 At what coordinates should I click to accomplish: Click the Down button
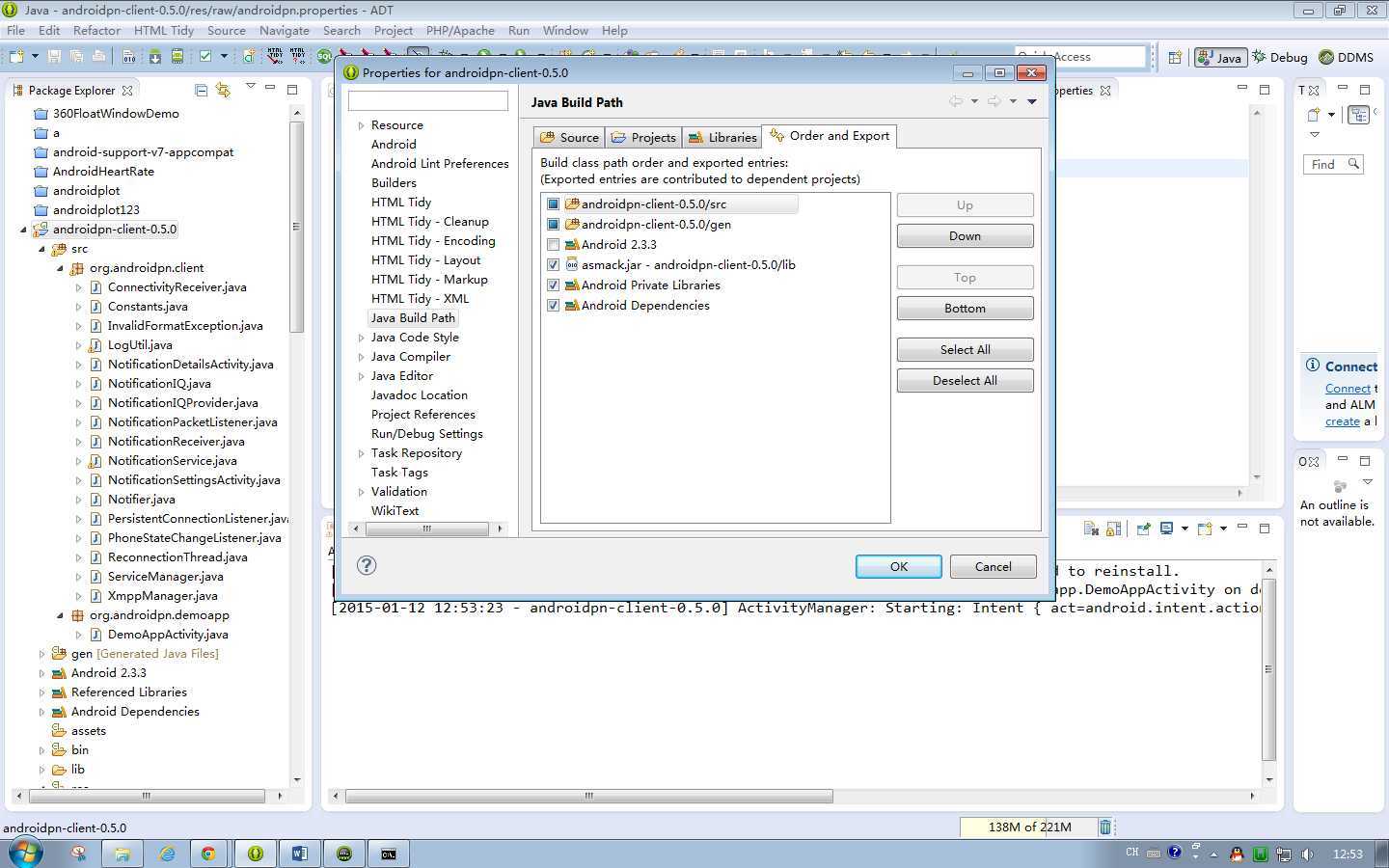point(965,236)
